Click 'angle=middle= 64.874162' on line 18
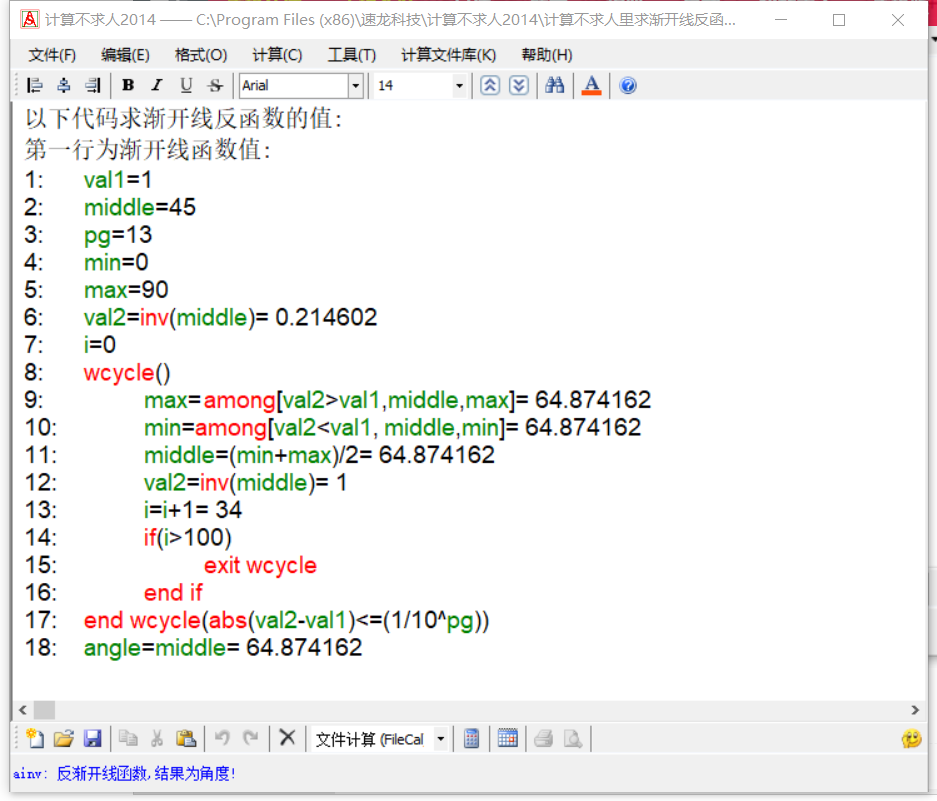Viewport: 937px width, 801px height. pyautogui.click(x=223, y=648)
